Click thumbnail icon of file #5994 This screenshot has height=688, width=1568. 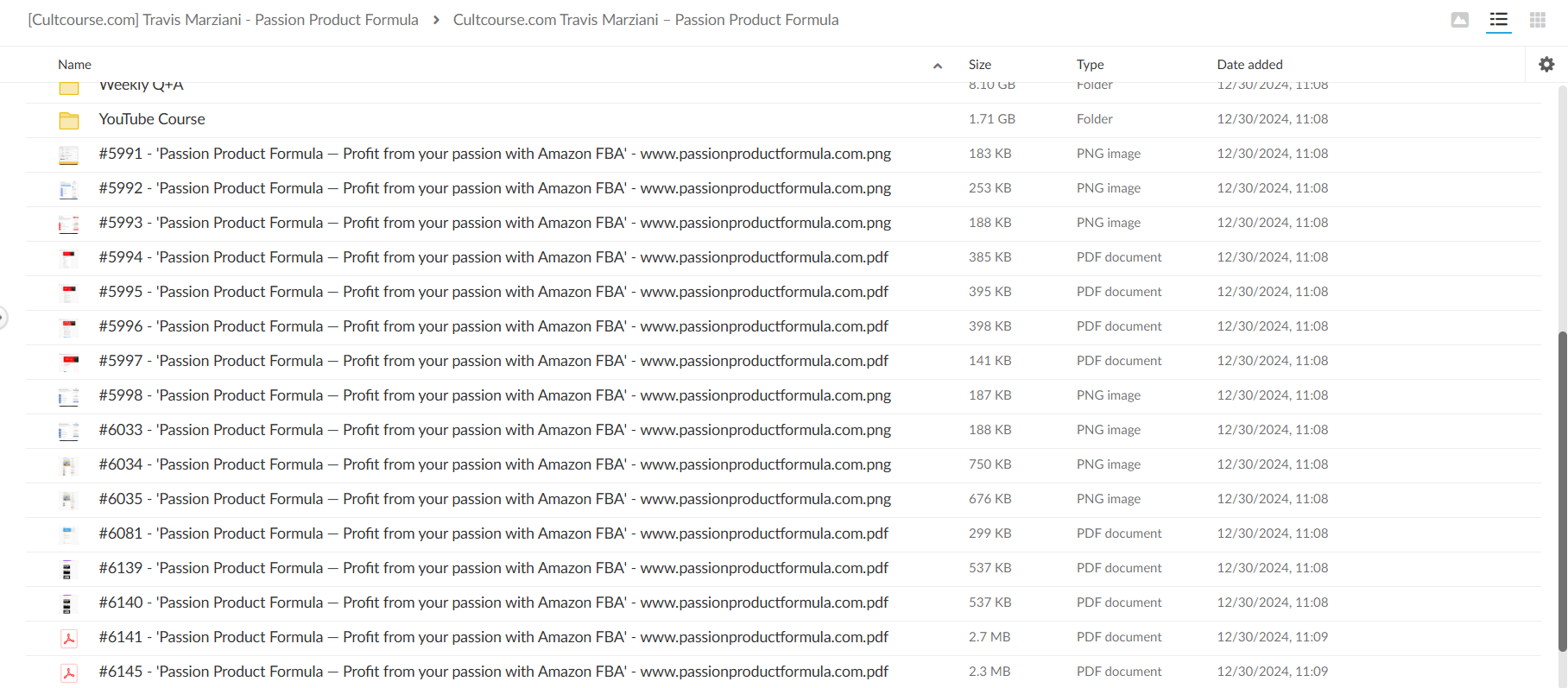click(69, 258)
